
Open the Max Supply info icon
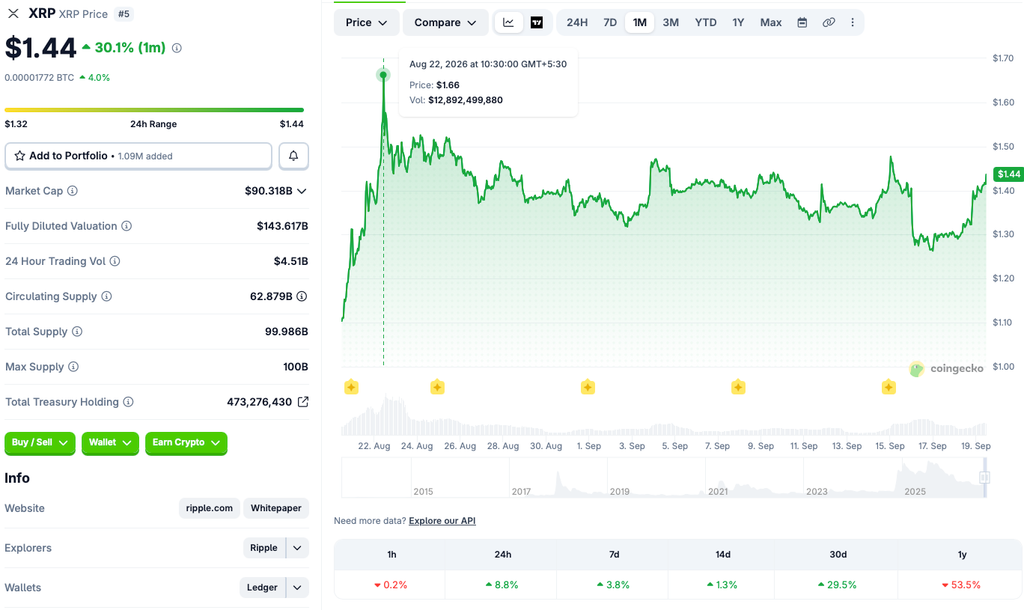(73, 367)
